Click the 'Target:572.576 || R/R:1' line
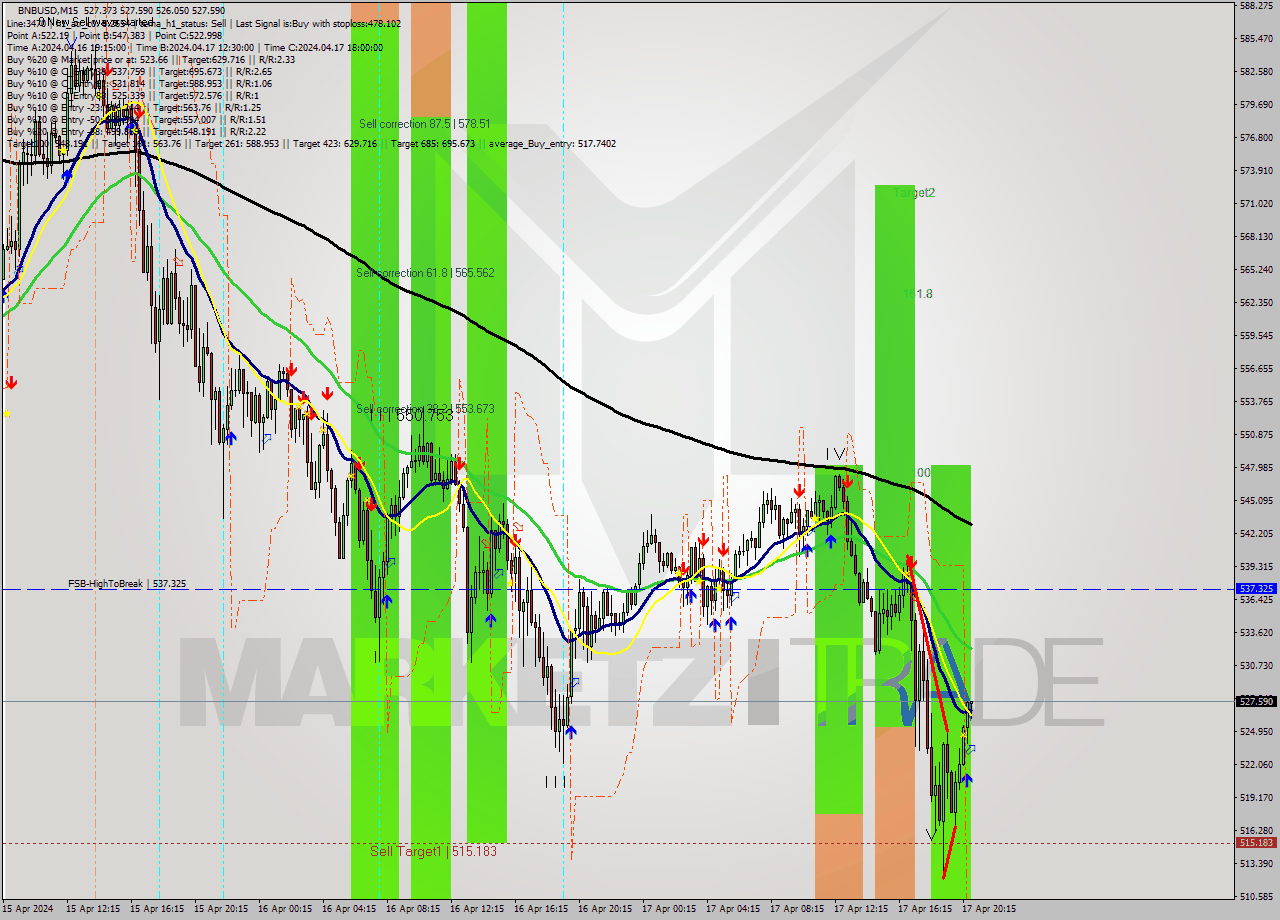Image resolution: width=1280 pixels, height=920 pixels. (209, 95)
